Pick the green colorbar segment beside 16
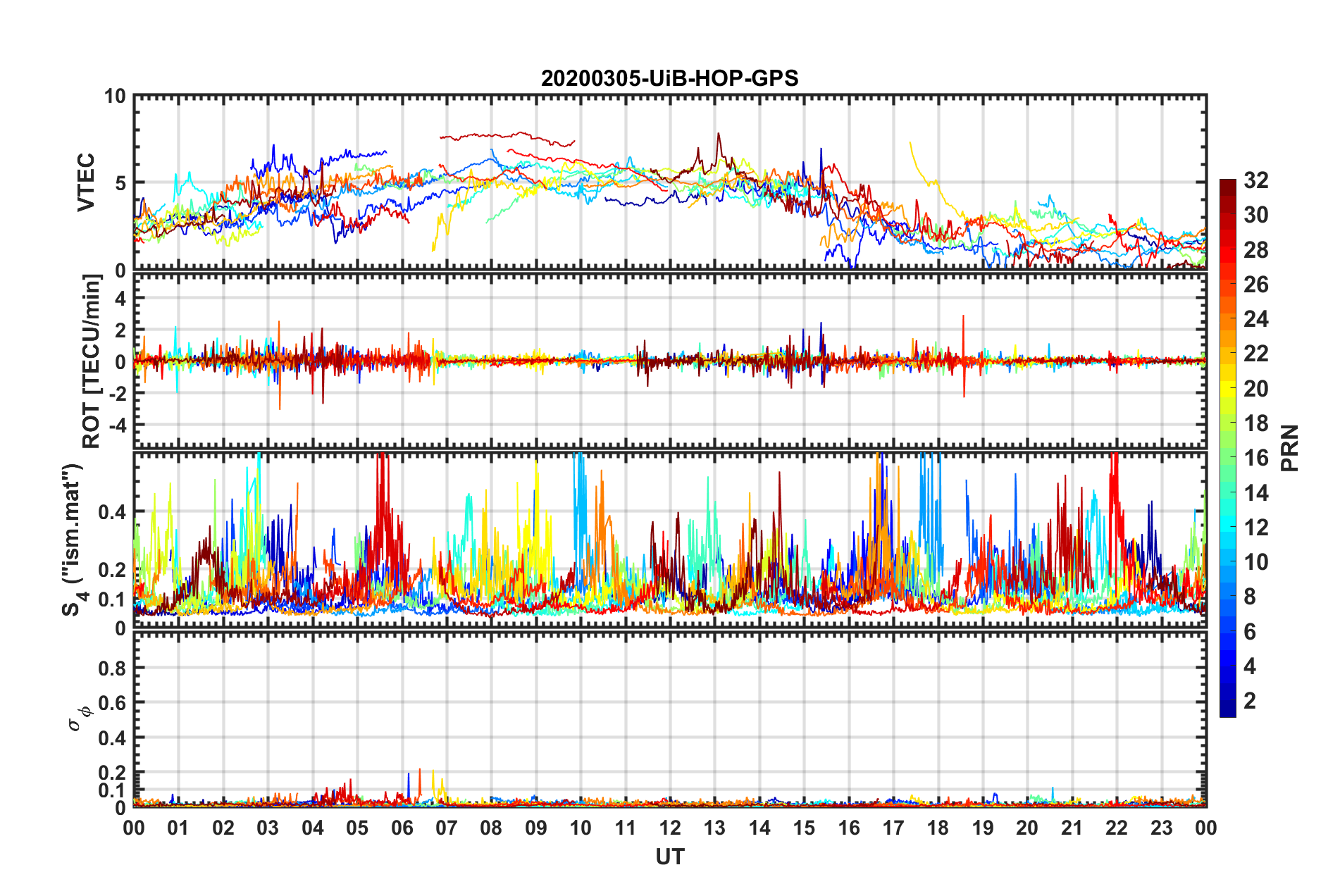The height and width of the screenshot is (896, 1340). 1227,458
